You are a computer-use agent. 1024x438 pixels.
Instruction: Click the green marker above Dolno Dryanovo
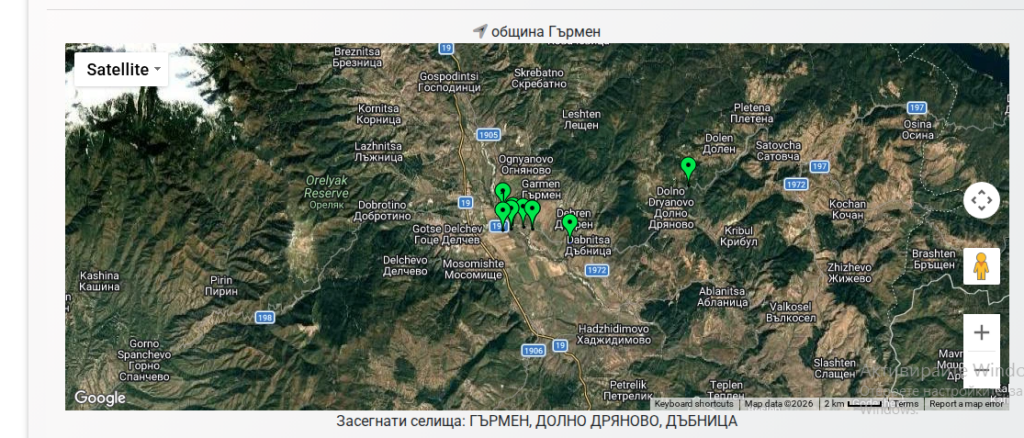pos(688,168)
